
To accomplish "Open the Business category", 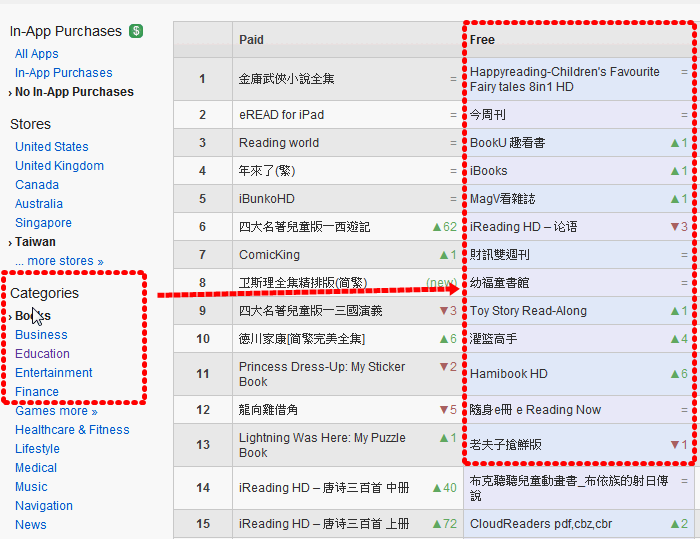I will coord(41,335).
